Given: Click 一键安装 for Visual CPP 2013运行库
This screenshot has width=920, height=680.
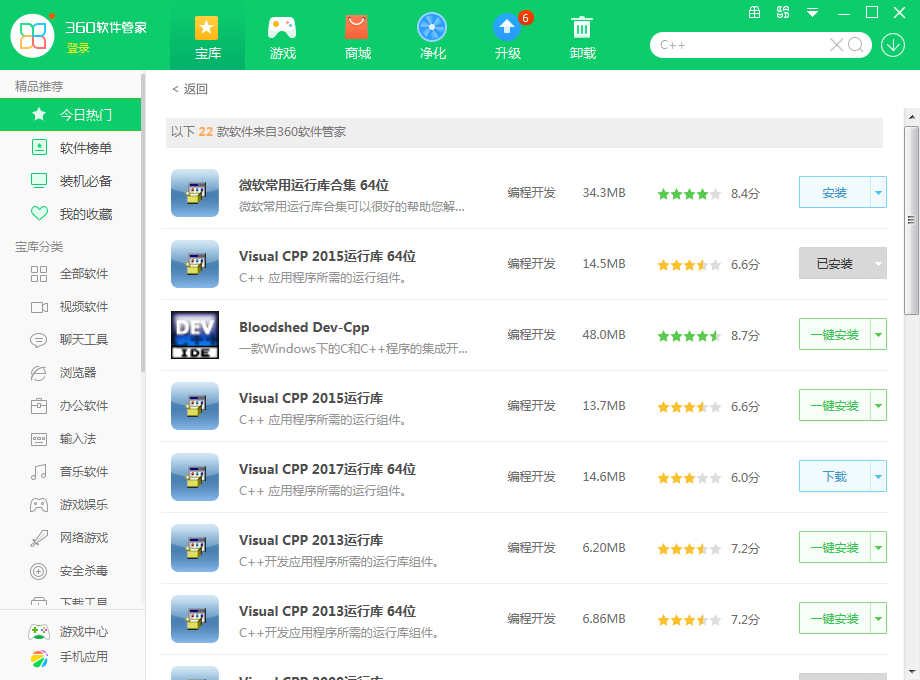Looking at the screenshot, I should click(834, 547).
